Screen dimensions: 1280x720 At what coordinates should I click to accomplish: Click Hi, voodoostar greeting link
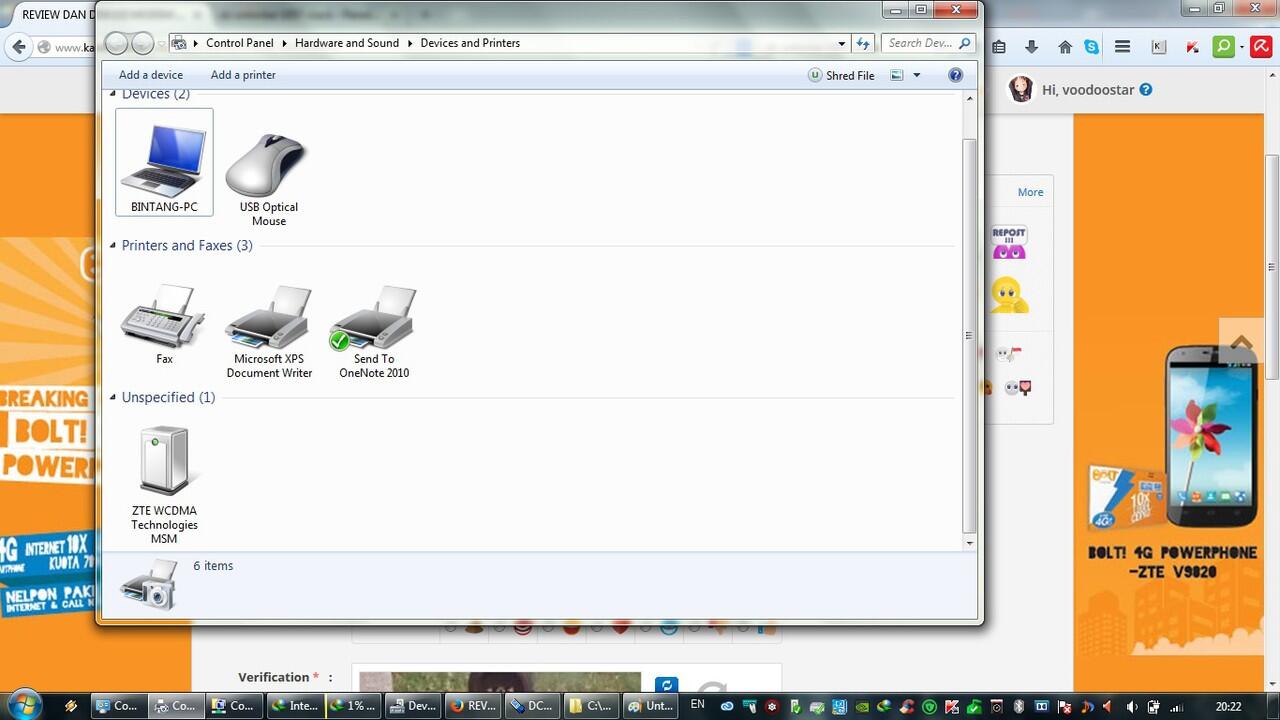click(1088, 89)
